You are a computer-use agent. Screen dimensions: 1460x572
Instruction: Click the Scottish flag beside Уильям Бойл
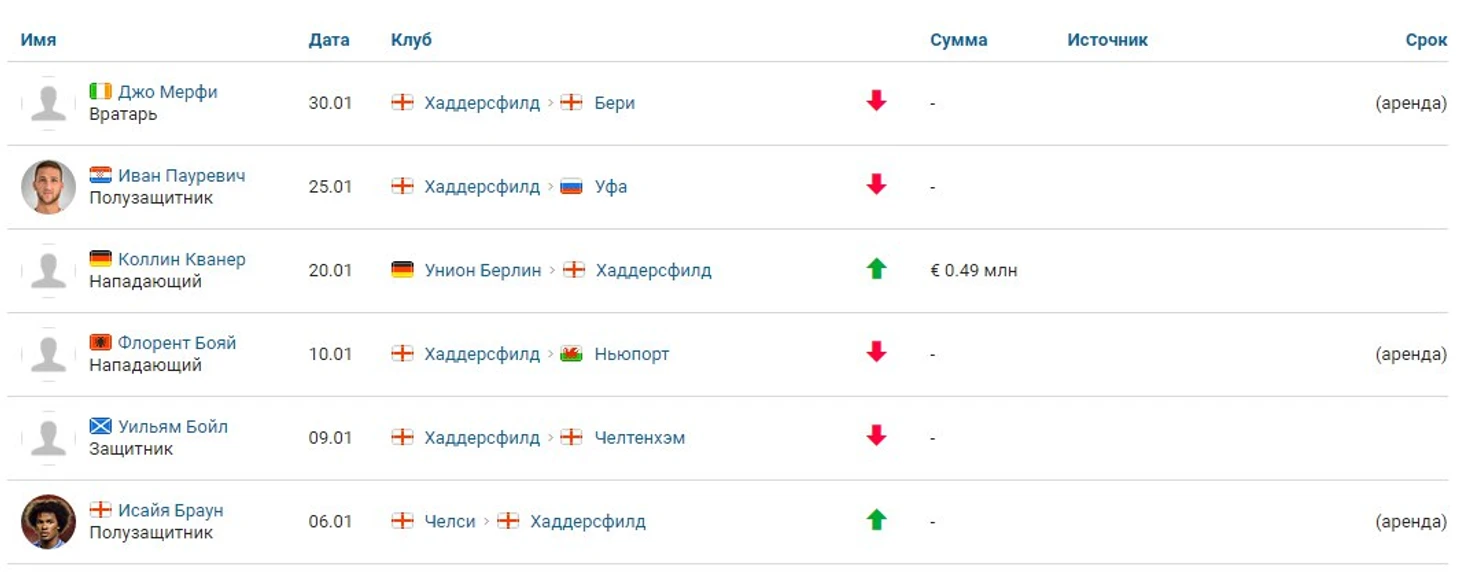pos(100,426)
